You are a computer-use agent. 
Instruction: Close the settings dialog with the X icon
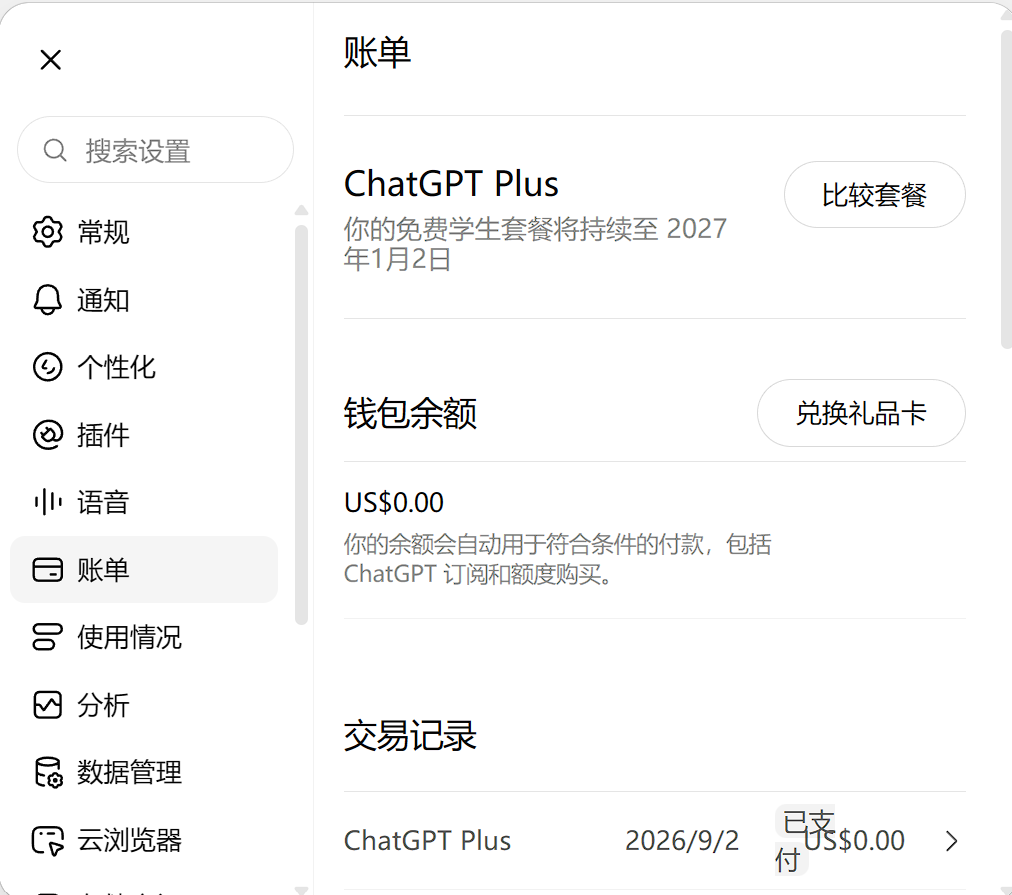[x=50, y=60]
